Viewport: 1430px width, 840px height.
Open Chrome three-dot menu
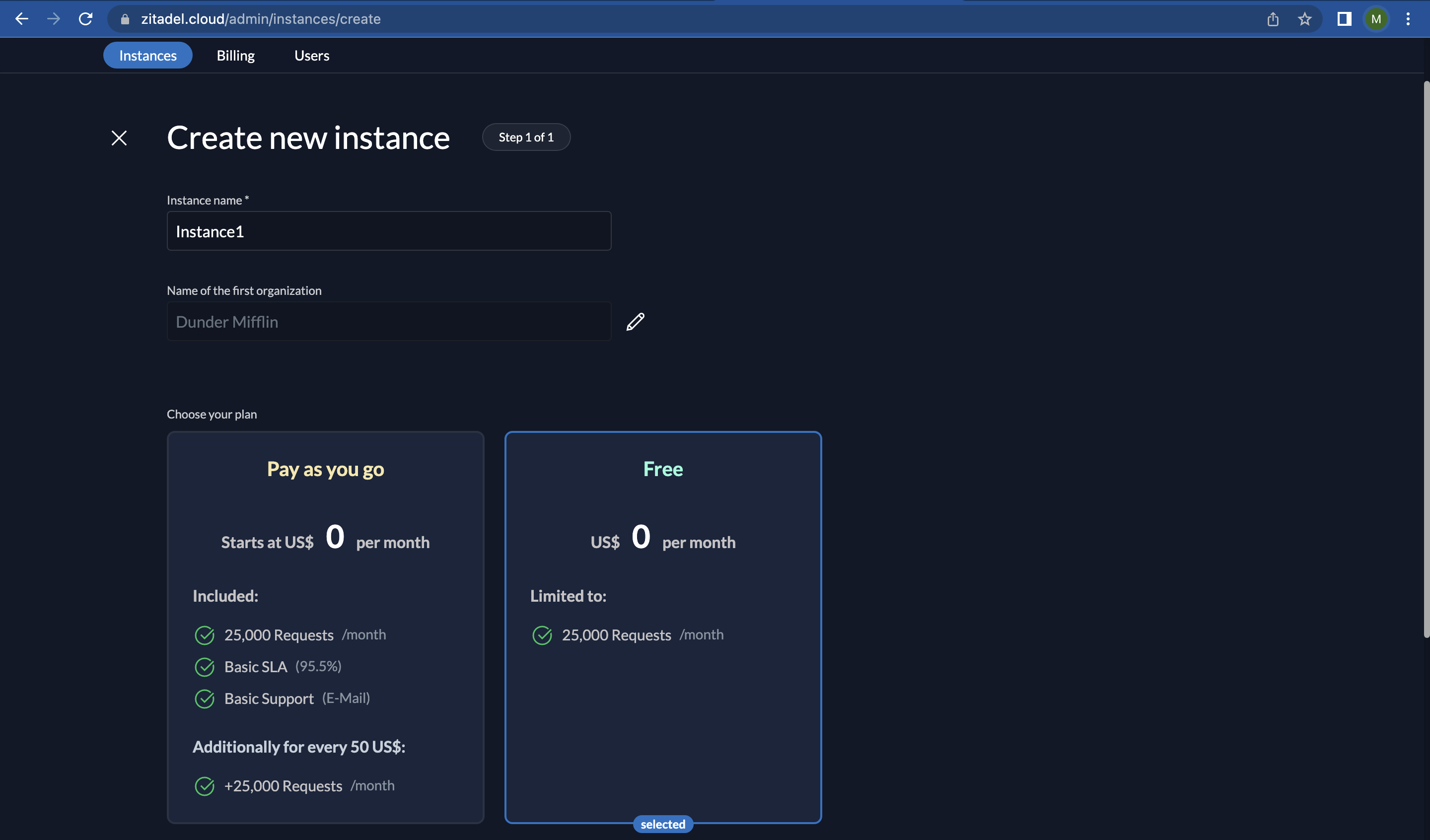[x=1408, y=19]
